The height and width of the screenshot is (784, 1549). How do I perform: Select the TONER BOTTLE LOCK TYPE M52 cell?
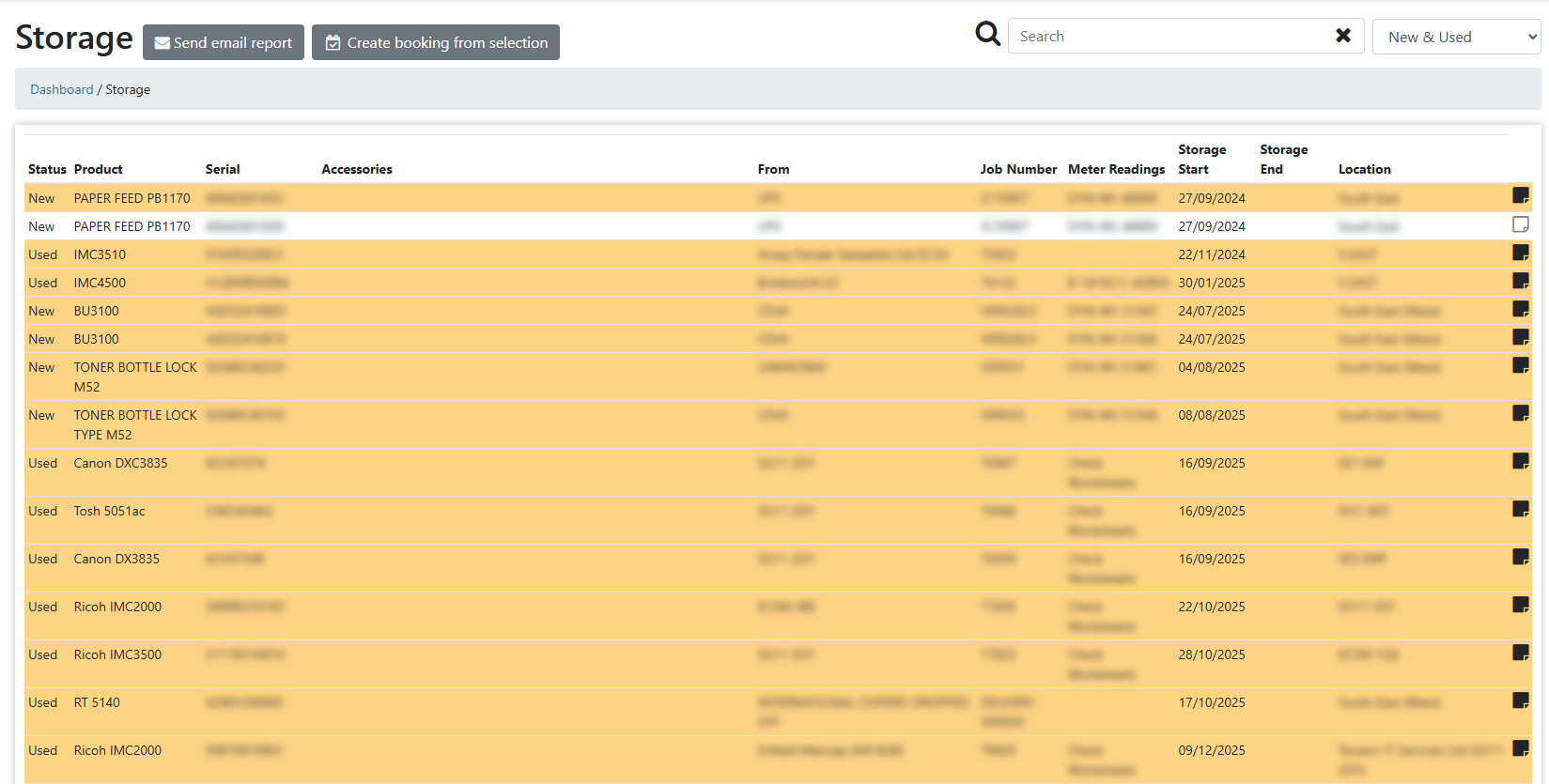tap(135, 424)
